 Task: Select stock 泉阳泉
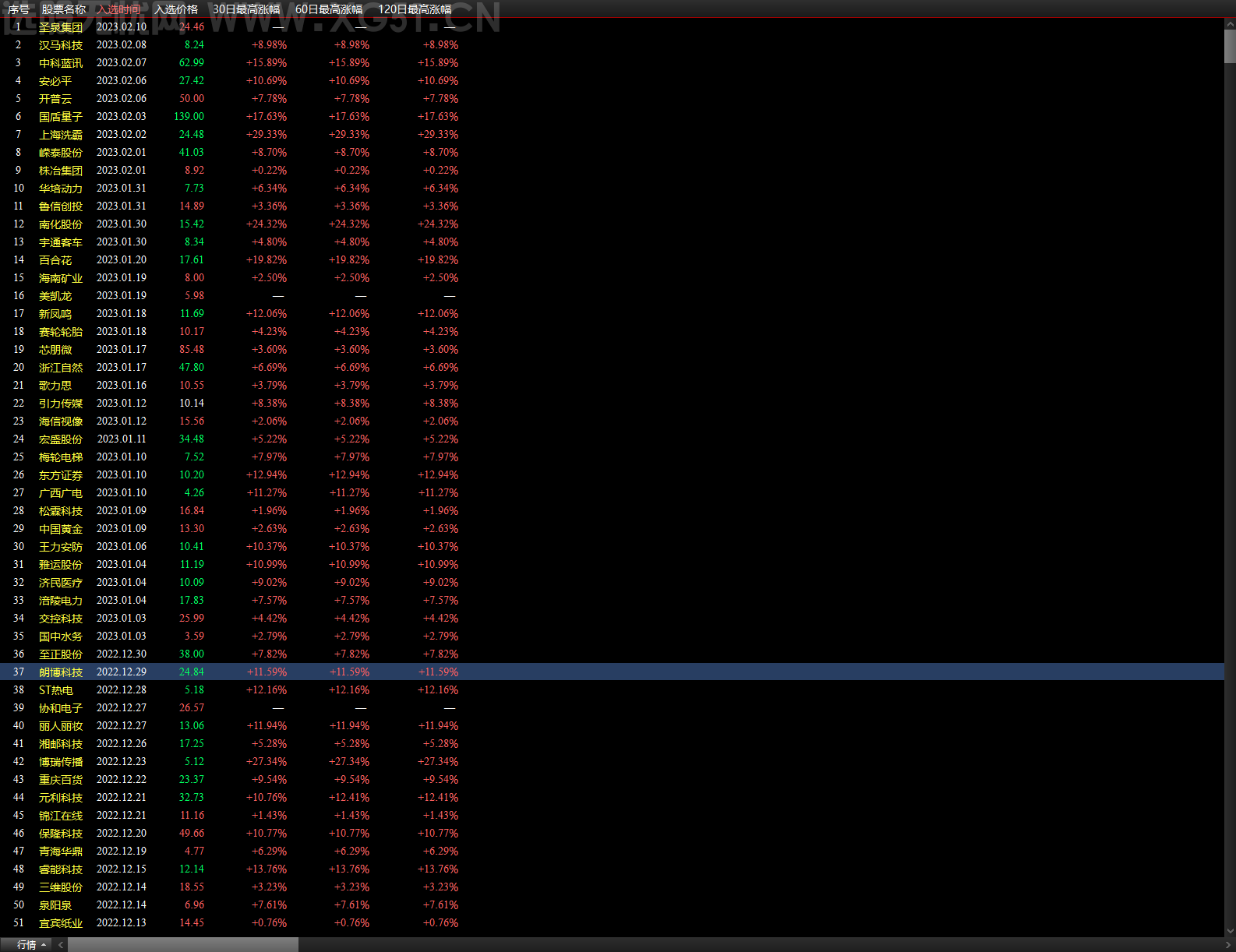55,905
